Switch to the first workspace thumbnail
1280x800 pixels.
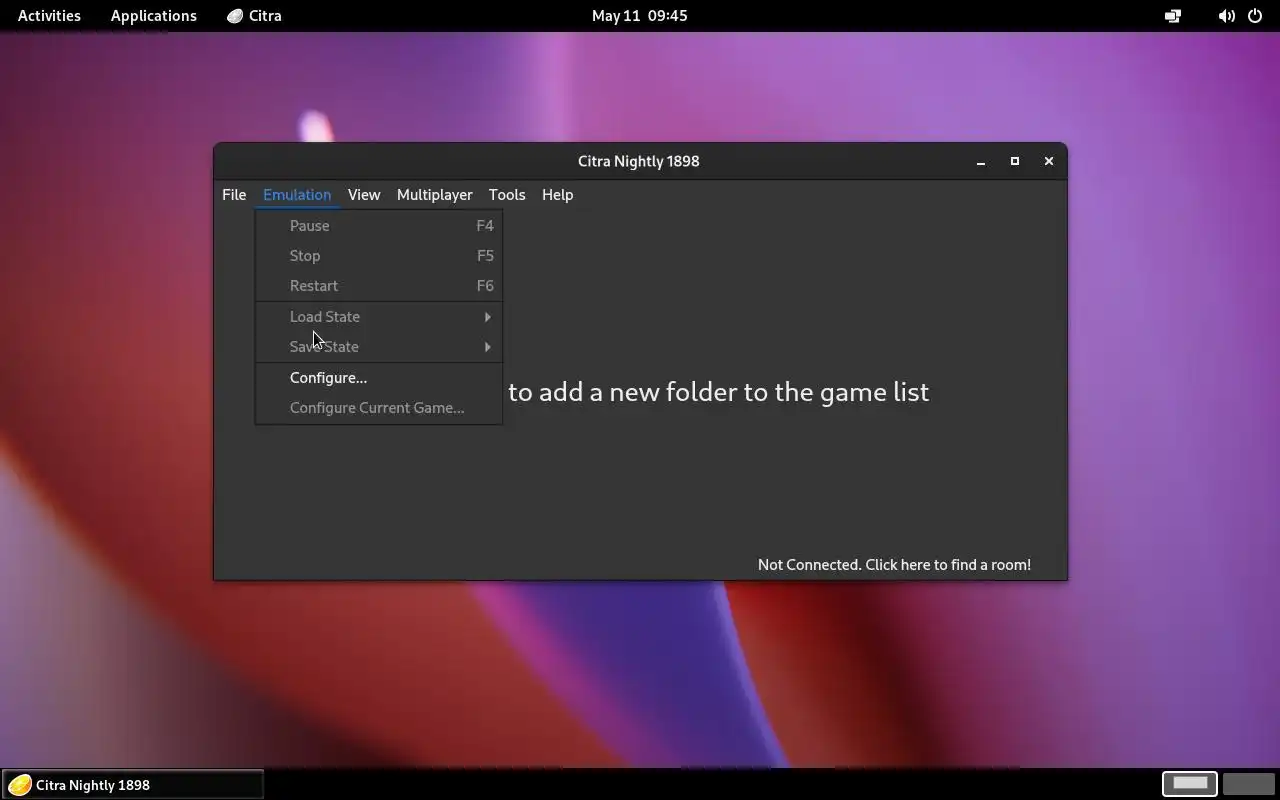[x=1190, y=784]
